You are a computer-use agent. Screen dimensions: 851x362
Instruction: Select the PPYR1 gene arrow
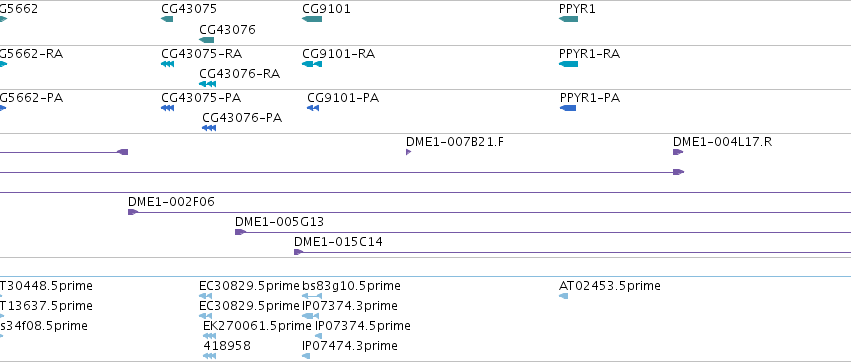[568, 19]
